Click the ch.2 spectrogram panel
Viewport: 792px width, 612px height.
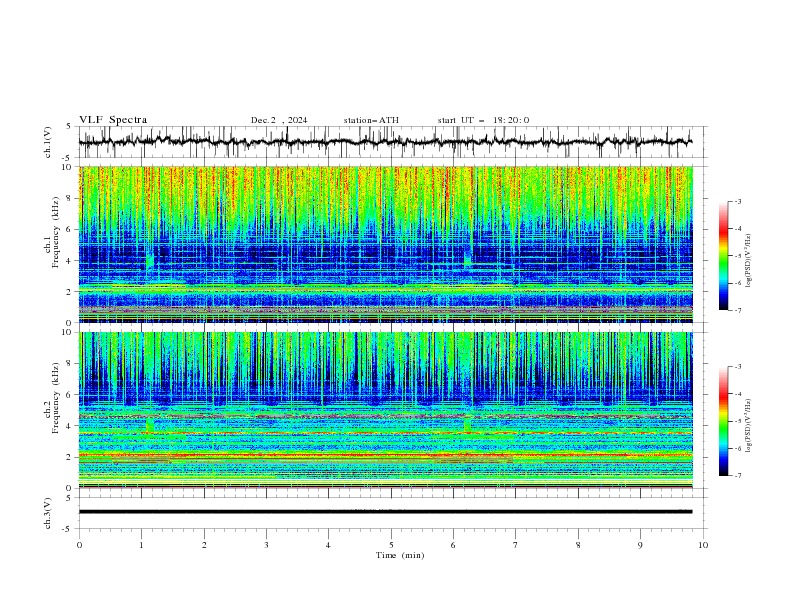pos(385,410)
